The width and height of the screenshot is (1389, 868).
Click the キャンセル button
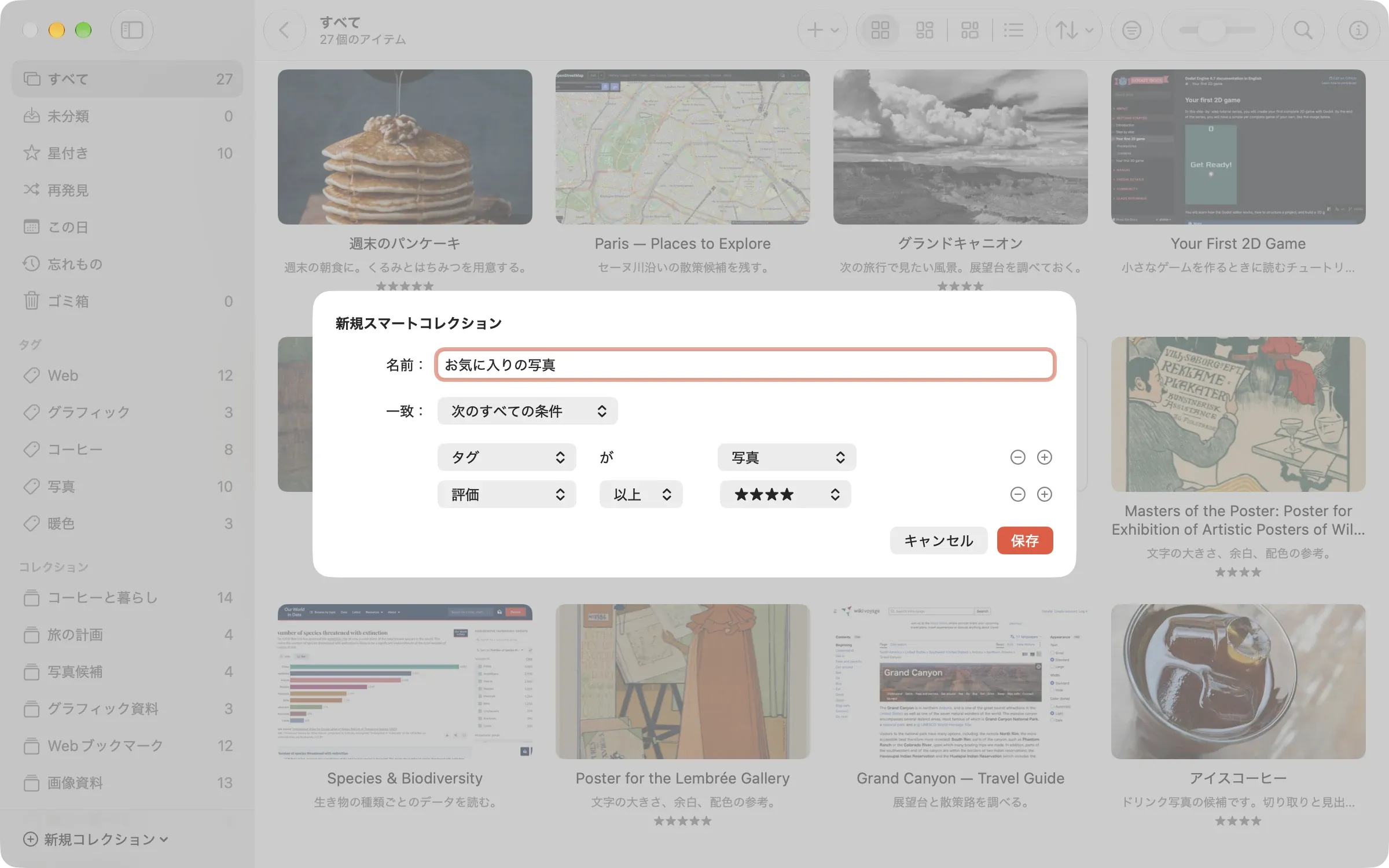(938, 540)
